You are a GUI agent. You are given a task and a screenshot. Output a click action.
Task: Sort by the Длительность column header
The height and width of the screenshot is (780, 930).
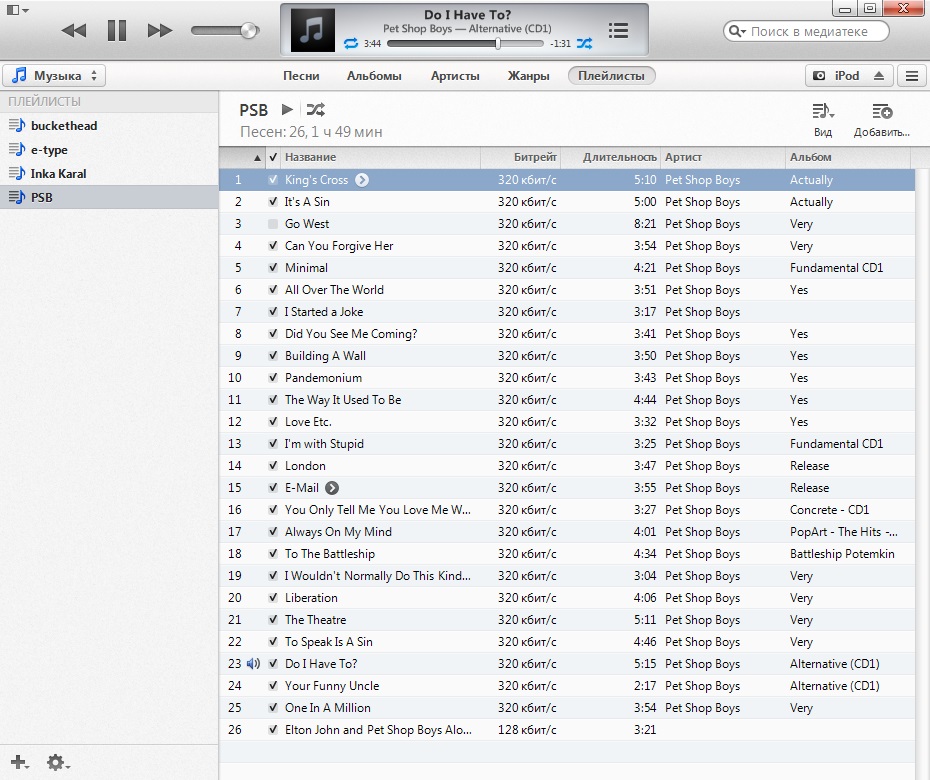click(x=610, y=157)
